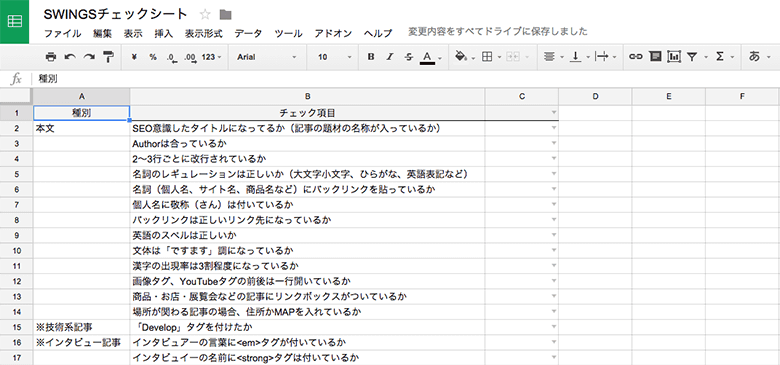The image size is (780, 365).
Task: Open dropdown in column C header row
Action: 553,113
